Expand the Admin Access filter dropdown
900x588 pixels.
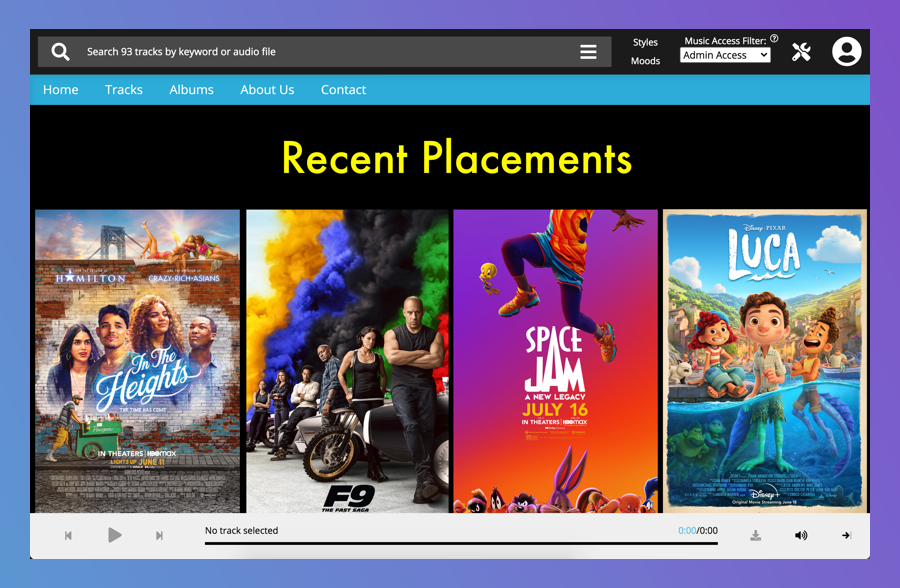click(x=725, y=55)
